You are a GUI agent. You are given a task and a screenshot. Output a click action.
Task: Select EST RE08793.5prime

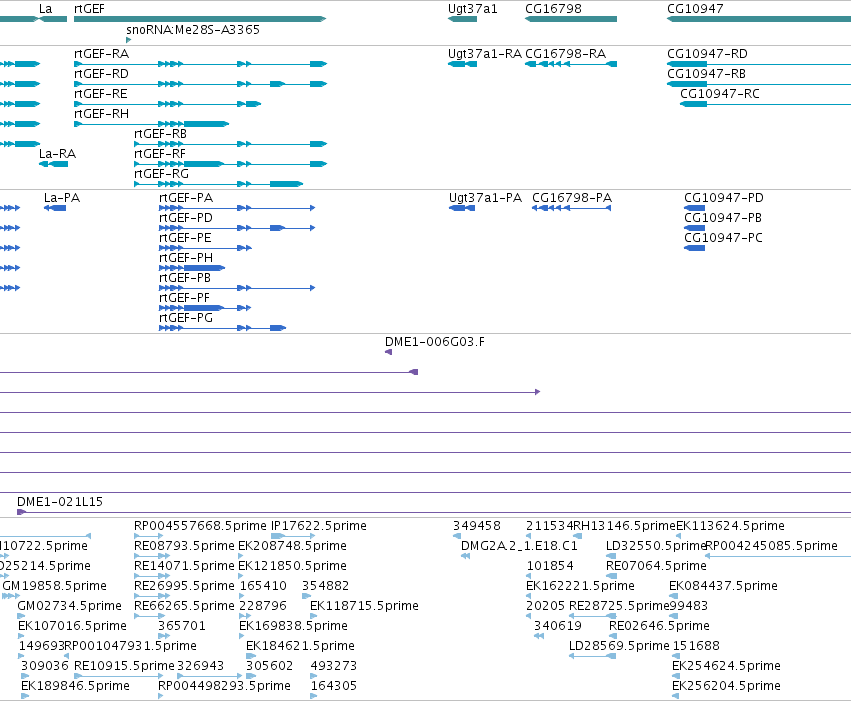point(152,556)
